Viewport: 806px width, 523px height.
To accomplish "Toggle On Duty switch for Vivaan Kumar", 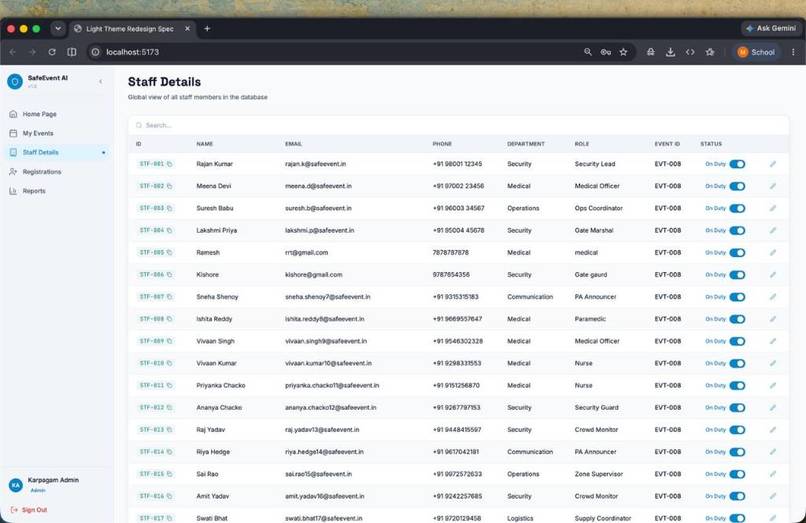I will pyautogui.click(x=737, y=363).
